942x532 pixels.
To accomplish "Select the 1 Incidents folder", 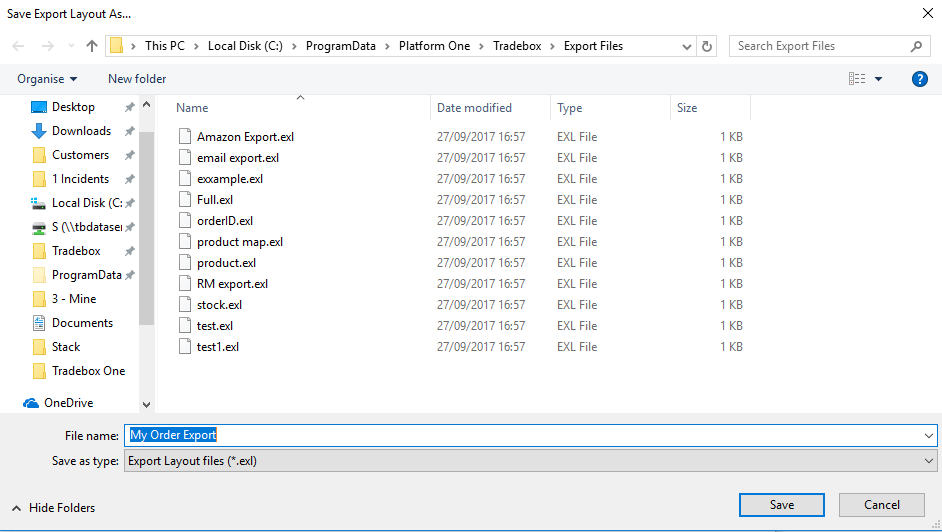I will coord(80,179).
